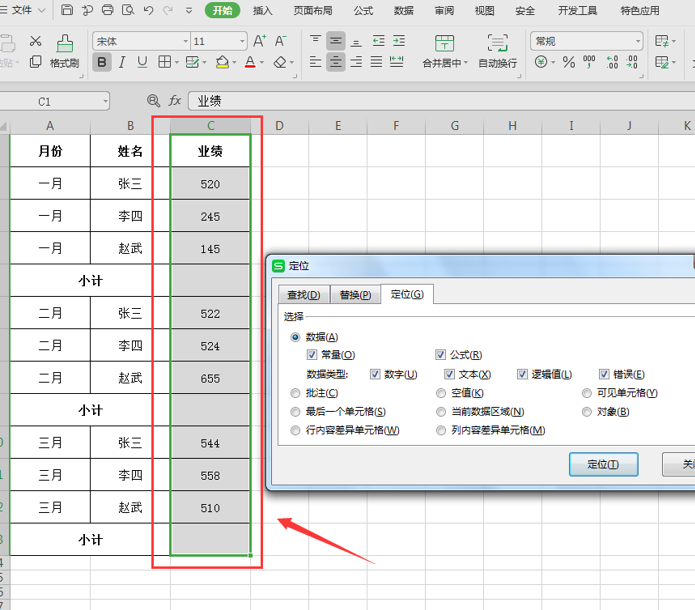Click the Copy icon below scissors

[x=35, y=62]
